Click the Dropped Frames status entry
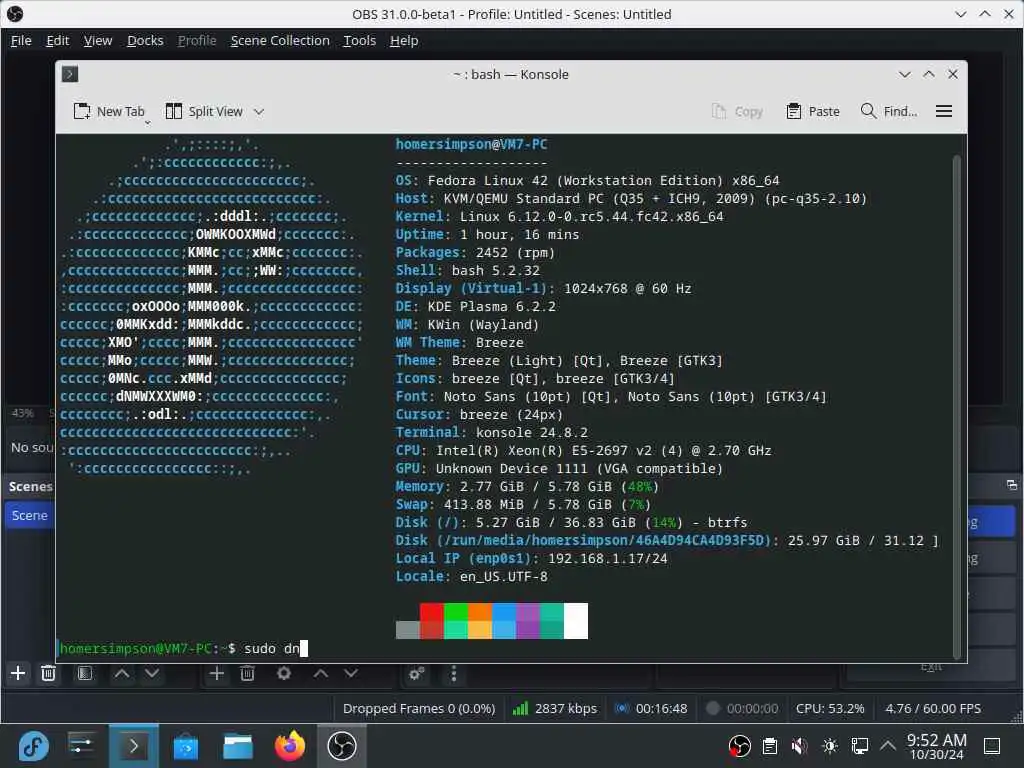Viewport: 1024px width, 768px height. pos(419,709)
